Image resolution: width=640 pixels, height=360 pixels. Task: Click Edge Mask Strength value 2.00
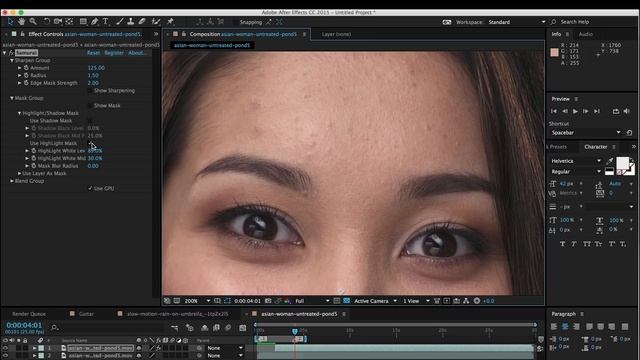[93, 83]
